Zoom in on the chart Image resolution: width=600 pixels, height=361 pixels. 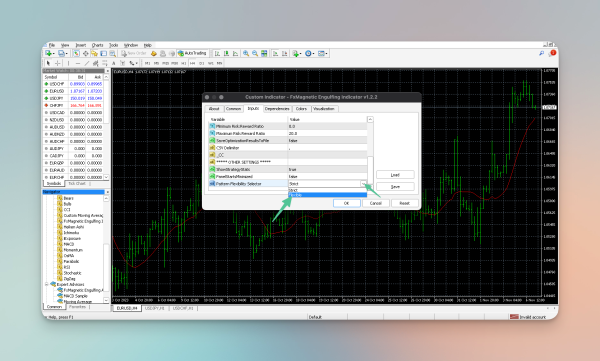pos(246,54)
